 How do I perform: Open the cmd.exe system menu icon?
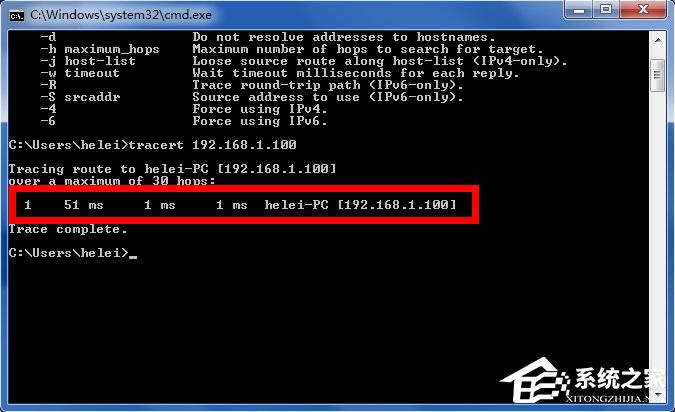pos(16,16)
